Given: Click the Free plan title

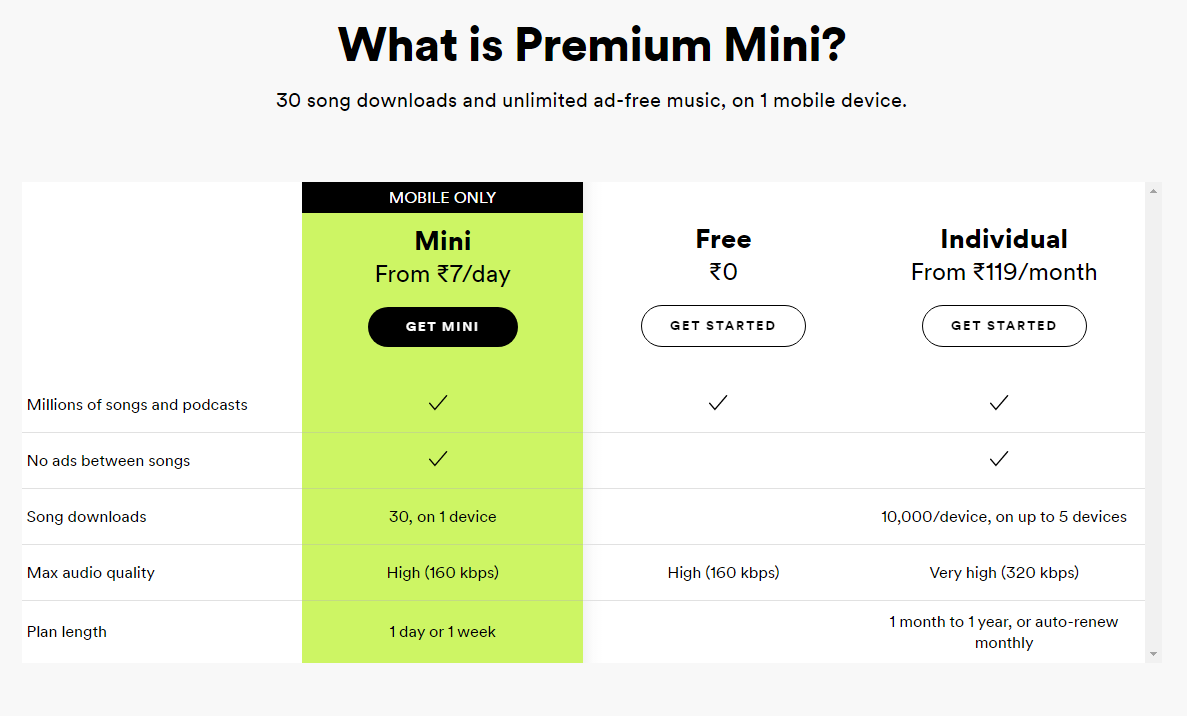Looking at the screenshot, I should tap(723, 239).
